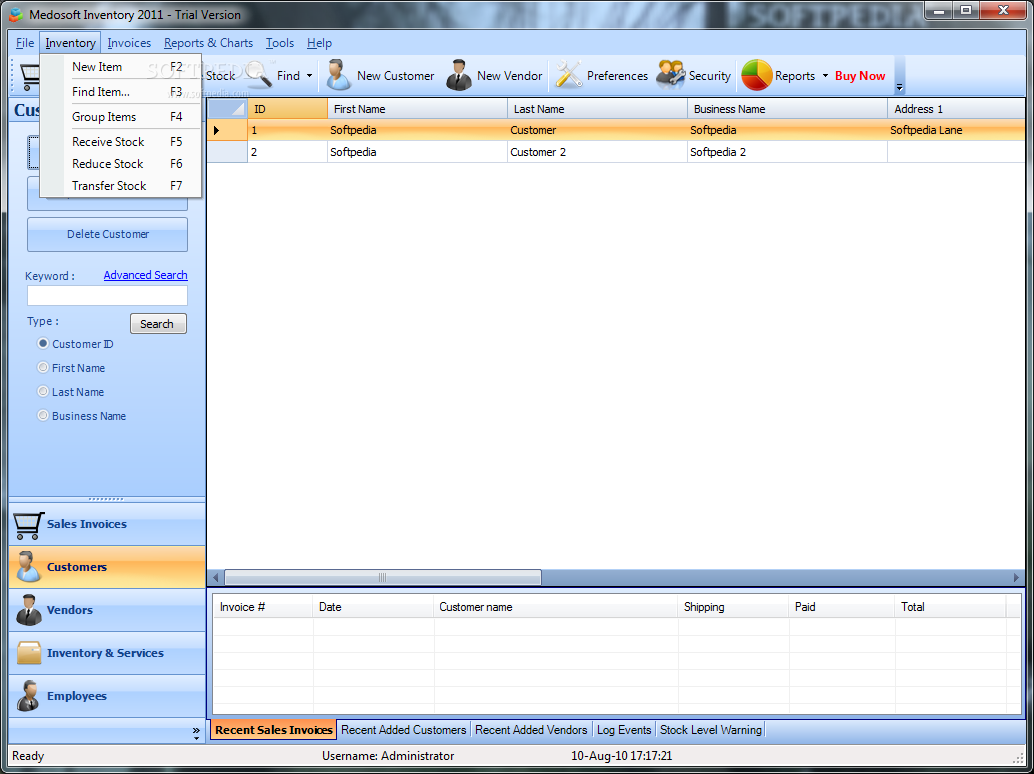Switch to Recent Added Customers tab
Image resolution: width=1034 pixels, height=774 pixels.
[404, 730]
